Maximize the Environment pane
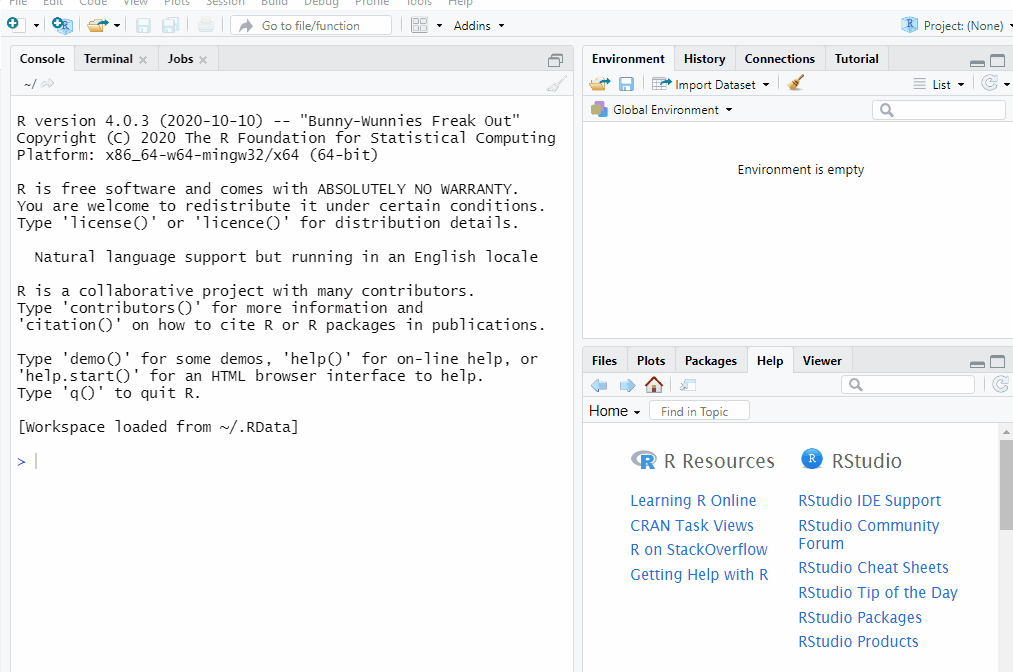 coord(997,61)
